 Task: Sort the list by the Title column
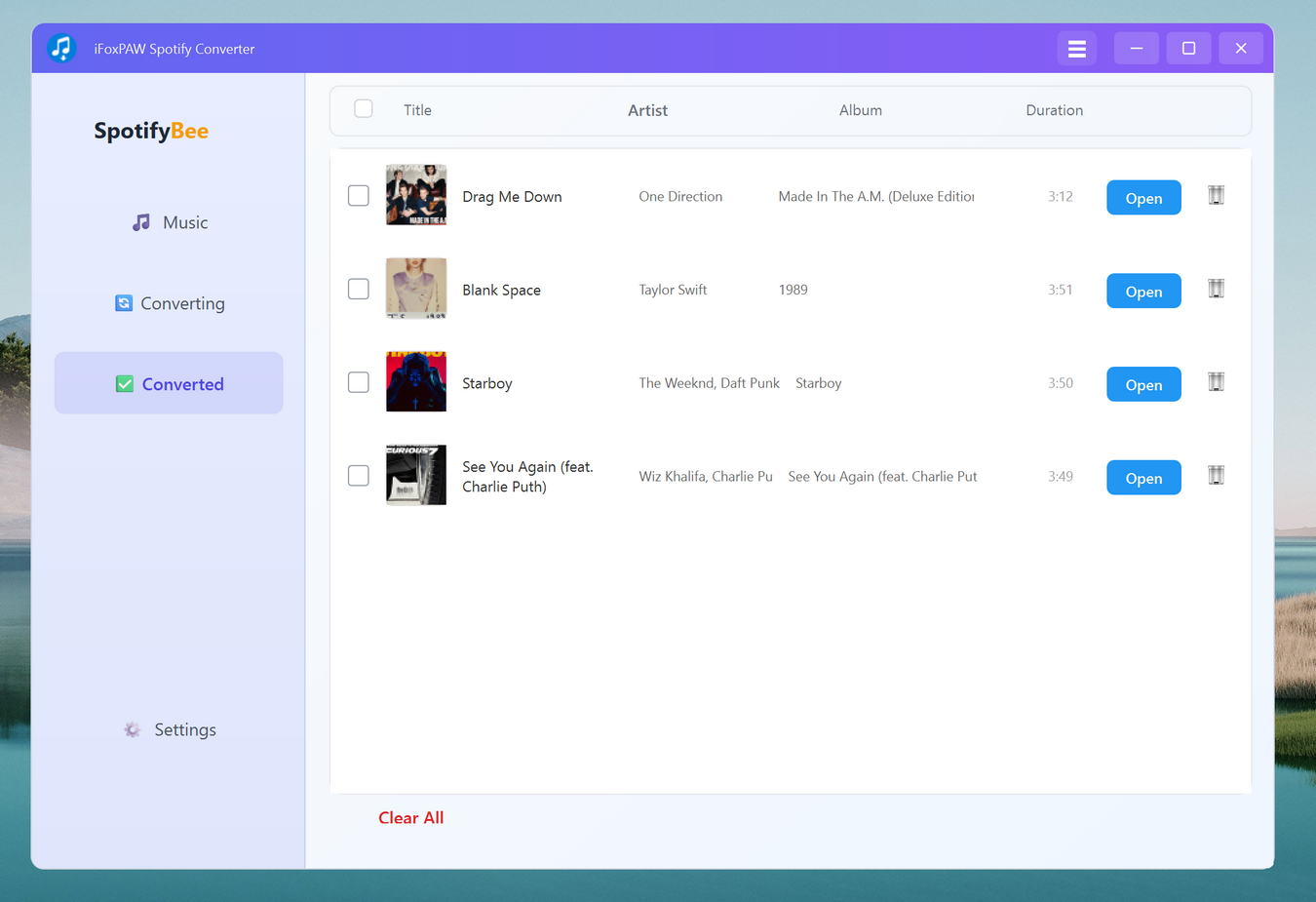click(417, 109)
